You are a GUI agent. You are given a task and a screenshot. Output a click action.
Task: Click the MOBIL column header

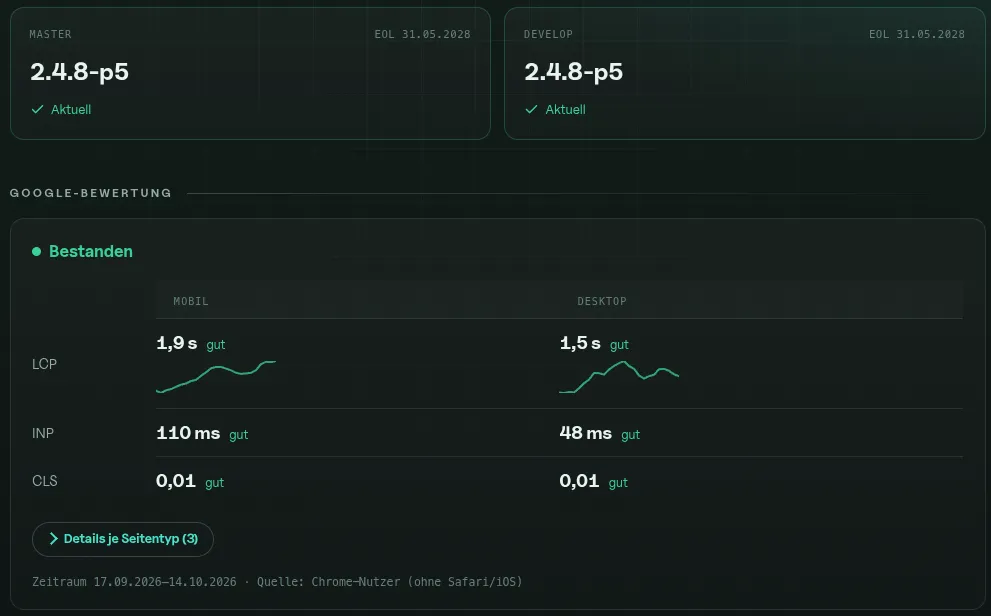click(x=191, y=301)
